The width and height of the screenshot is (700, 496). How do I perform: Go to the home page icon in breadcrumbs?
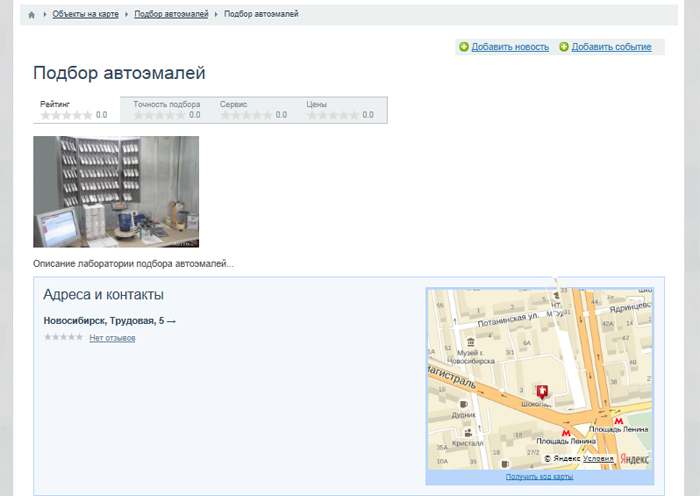(31, 15)
